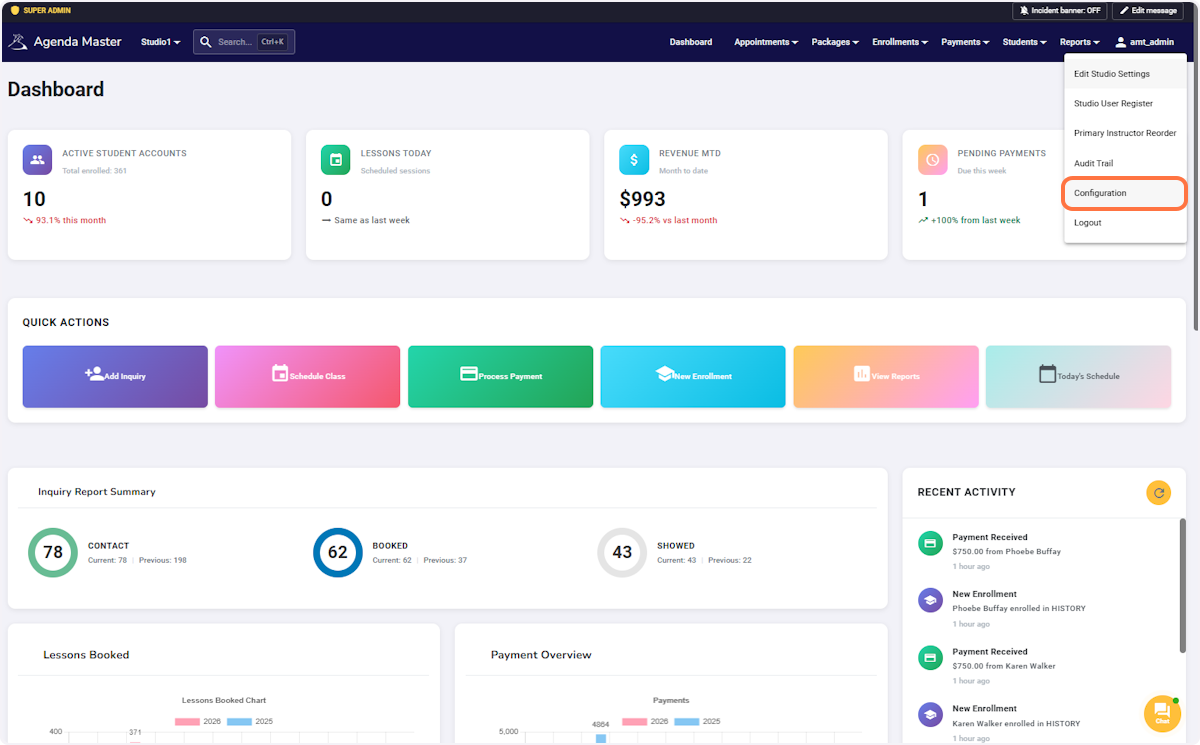Expand the Packages menu
This screenshot has width=1200, height=745.
836,42
